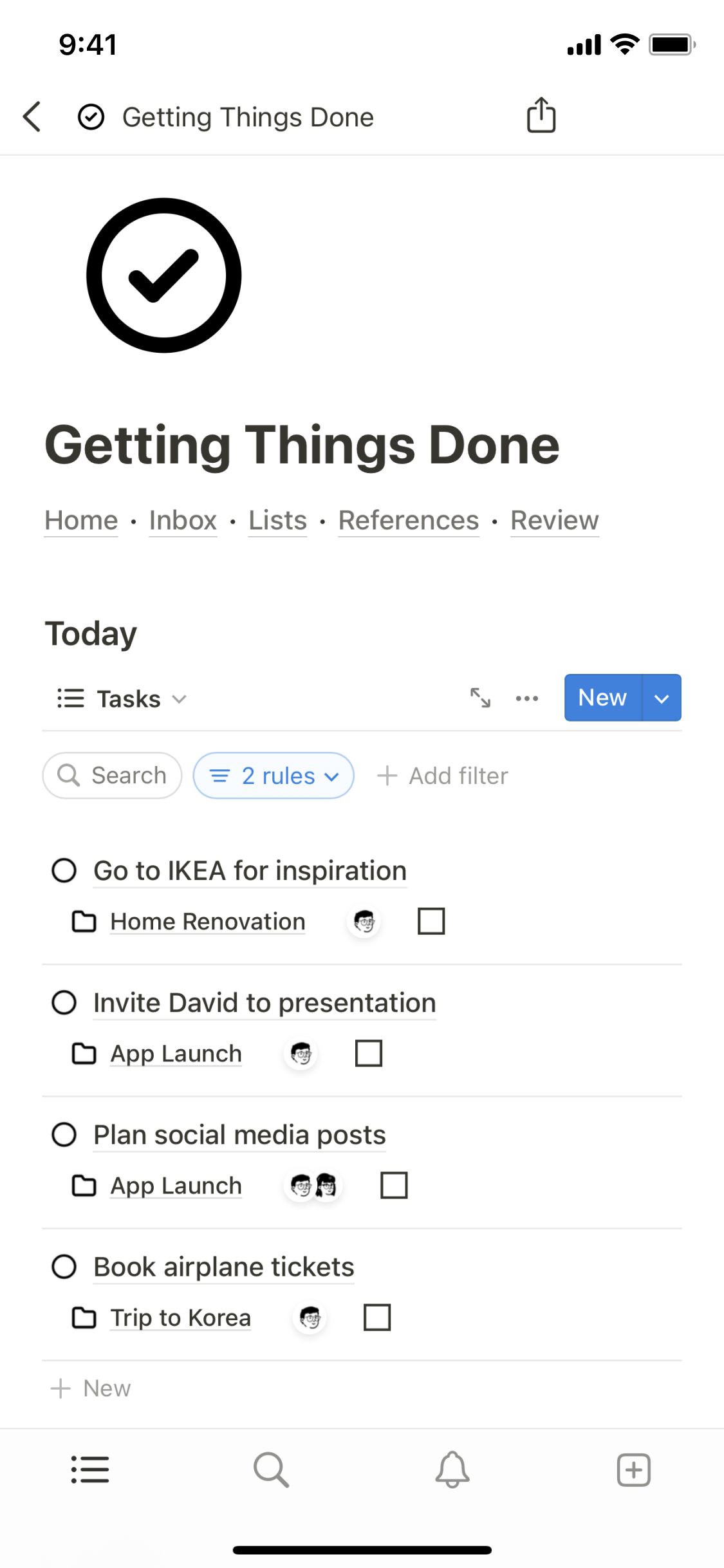Tap the bottom search magnifier icon

click(x=271, y=1470)
